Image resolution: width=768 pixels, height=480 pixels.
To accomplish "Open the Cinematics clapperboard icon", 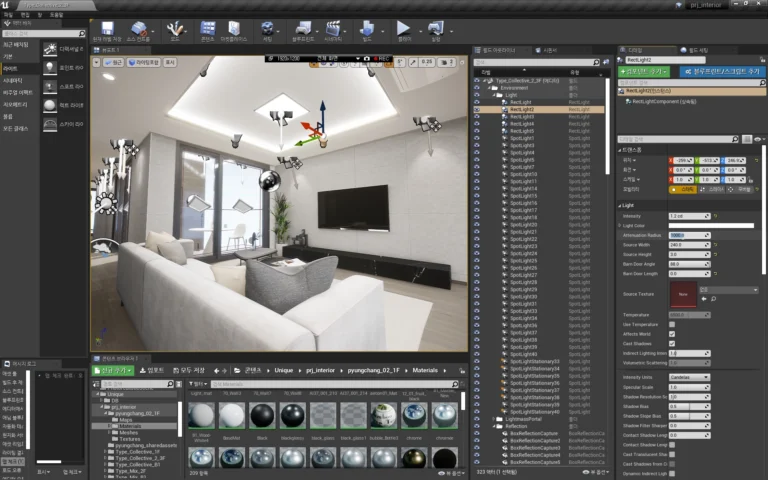I will (x=333, y=28).
